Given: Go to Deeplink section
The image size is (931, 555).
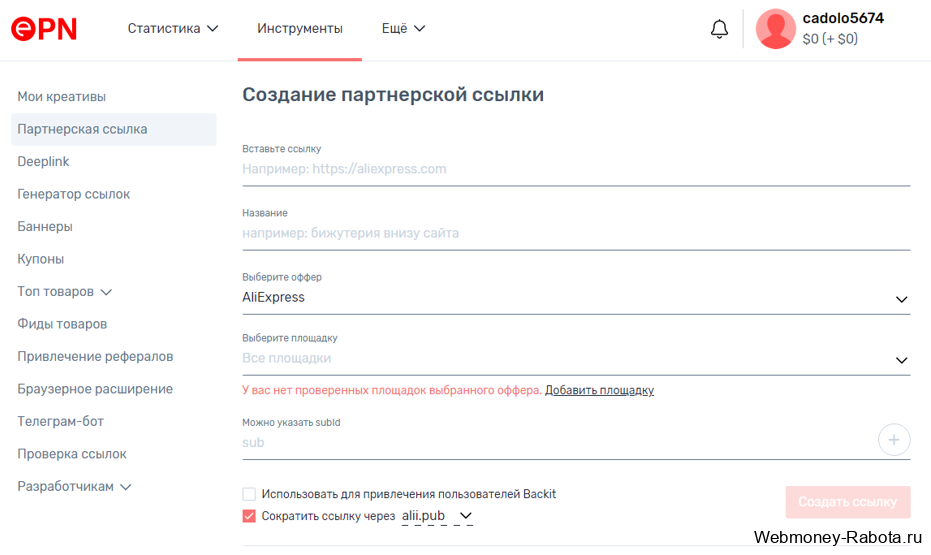Looking at the screenshot, I should coord(43,161).
